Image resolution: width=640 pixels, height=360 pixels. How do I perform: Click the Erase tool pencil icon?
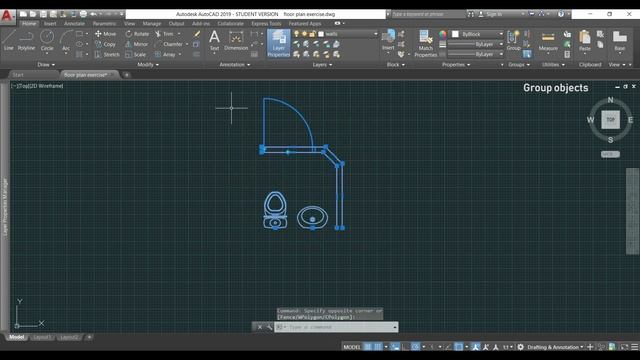[197, 34]
